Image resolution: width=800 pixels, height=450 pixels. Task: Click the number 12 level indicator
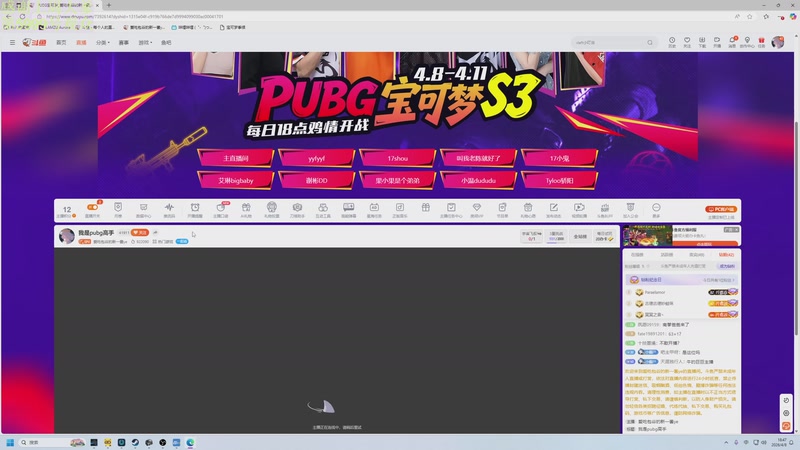(67, 209)
